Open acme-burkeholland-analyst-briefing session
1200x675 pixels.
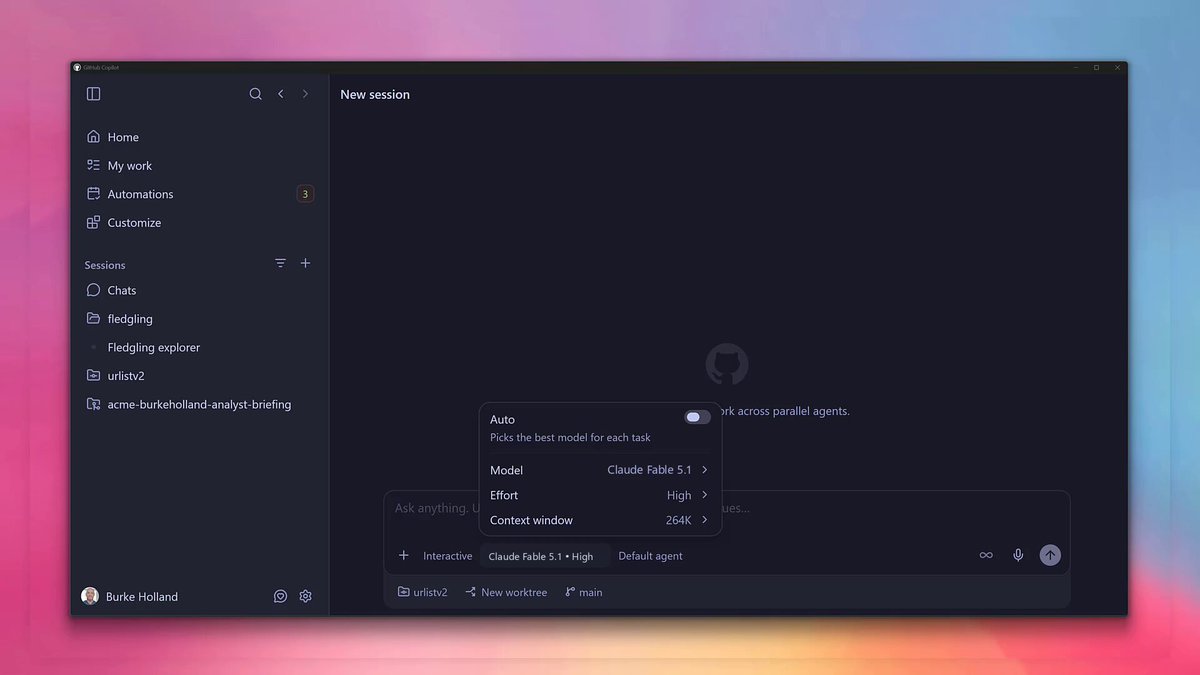[200, 405]
